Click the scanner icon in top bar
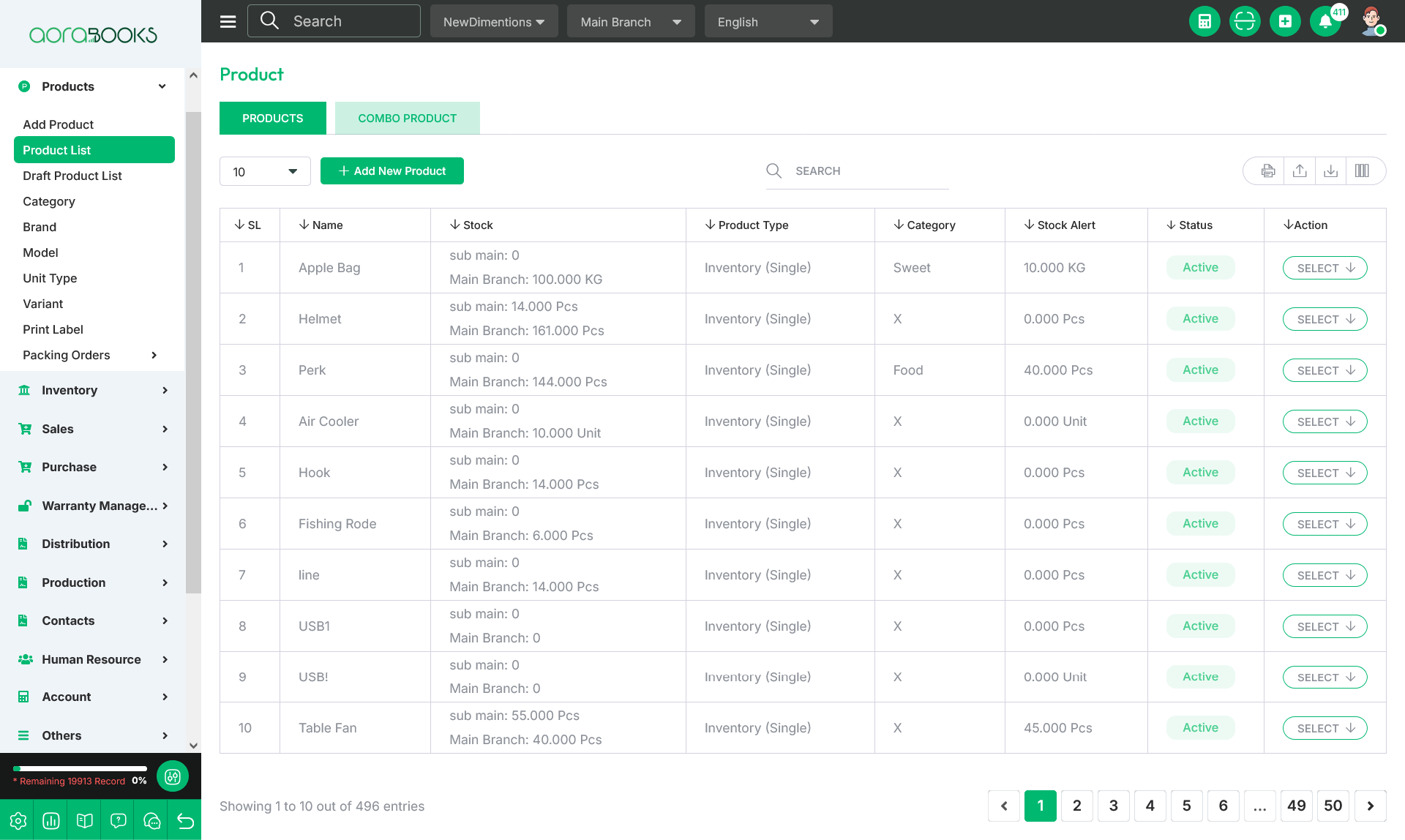The width and height of the screenshot is (1405, 840). click(1245, 21)
